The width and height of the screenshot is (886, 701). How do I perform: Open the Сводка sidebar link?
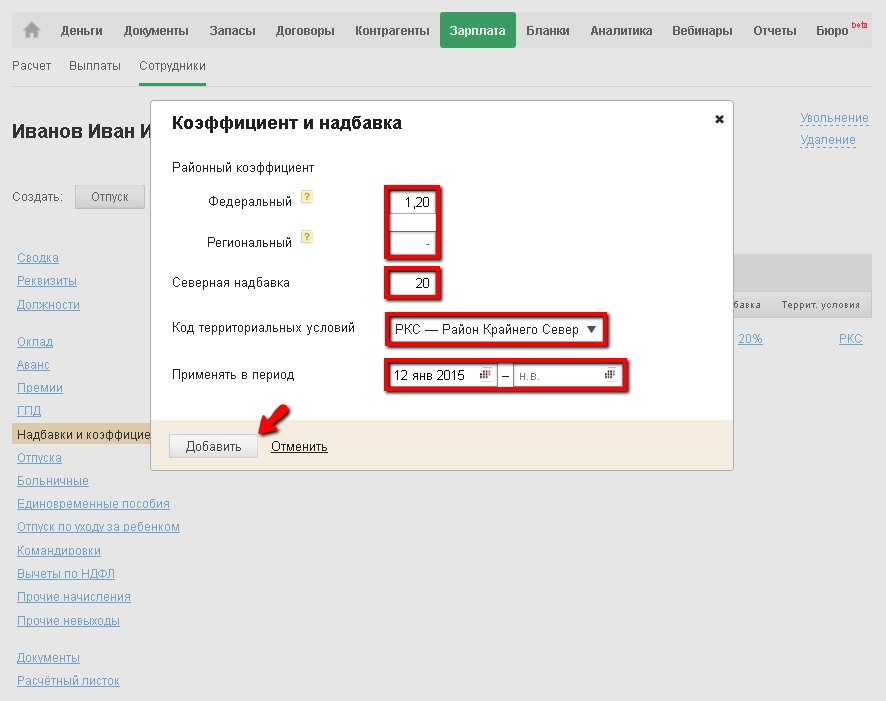coord(38,258)
